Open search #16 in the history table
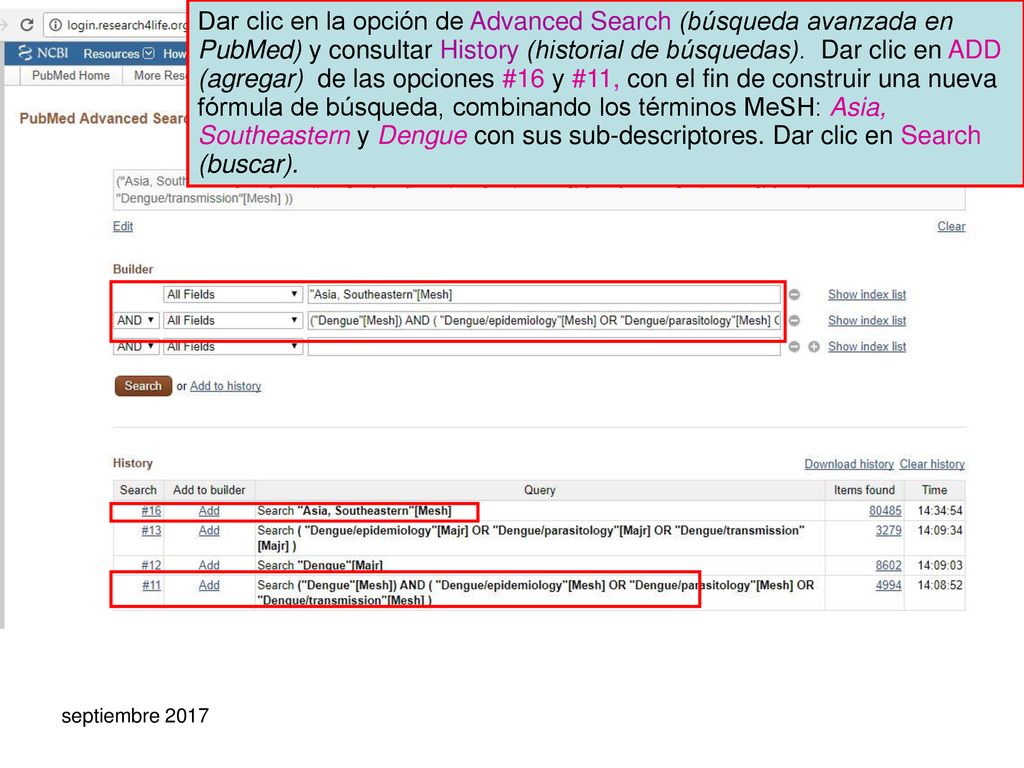Screen dimensions: 1024x768 [x=151, y=511]
